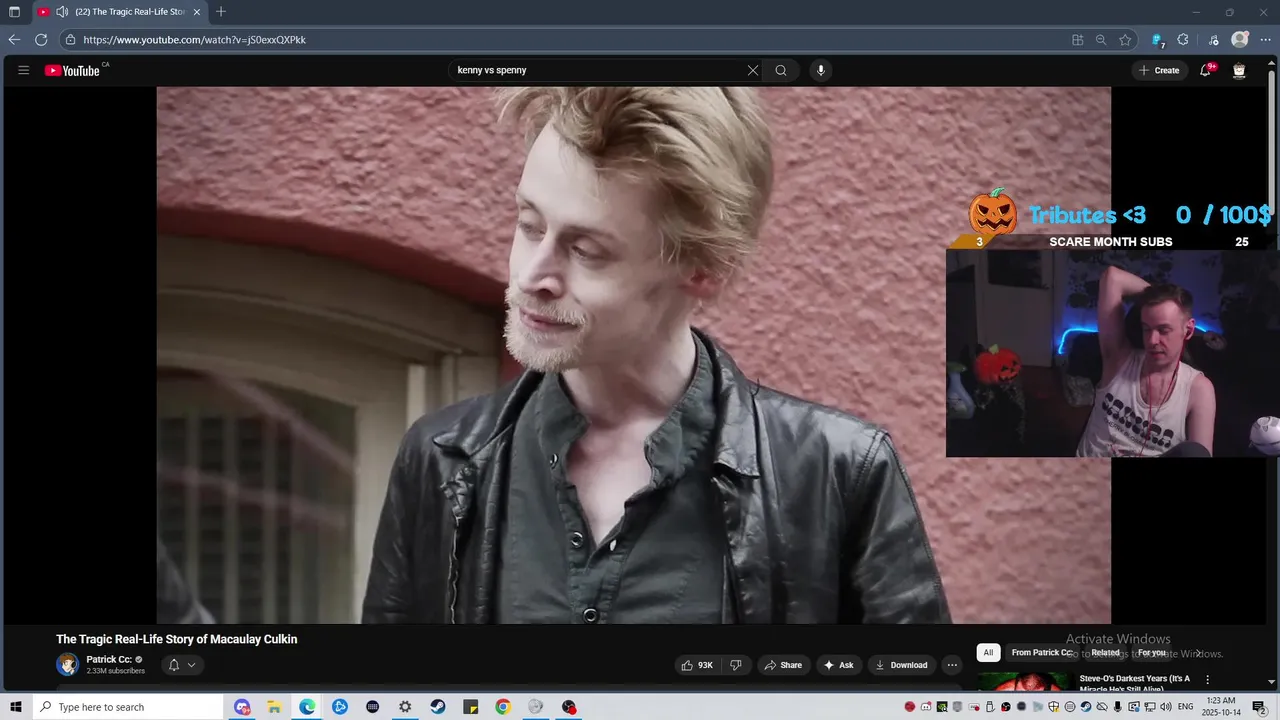This screenshot has height=720, width=1280.
Task: Open the Create button
Action: click(x=1159, y=70)
